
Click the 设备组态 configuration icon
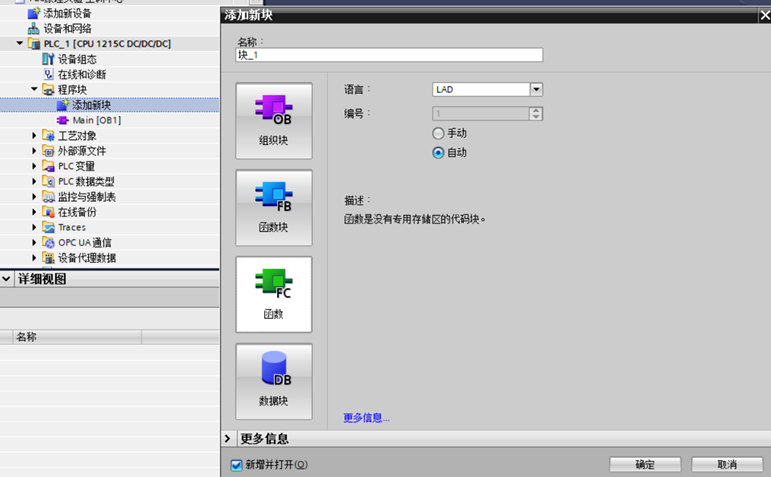click(48, 59)
